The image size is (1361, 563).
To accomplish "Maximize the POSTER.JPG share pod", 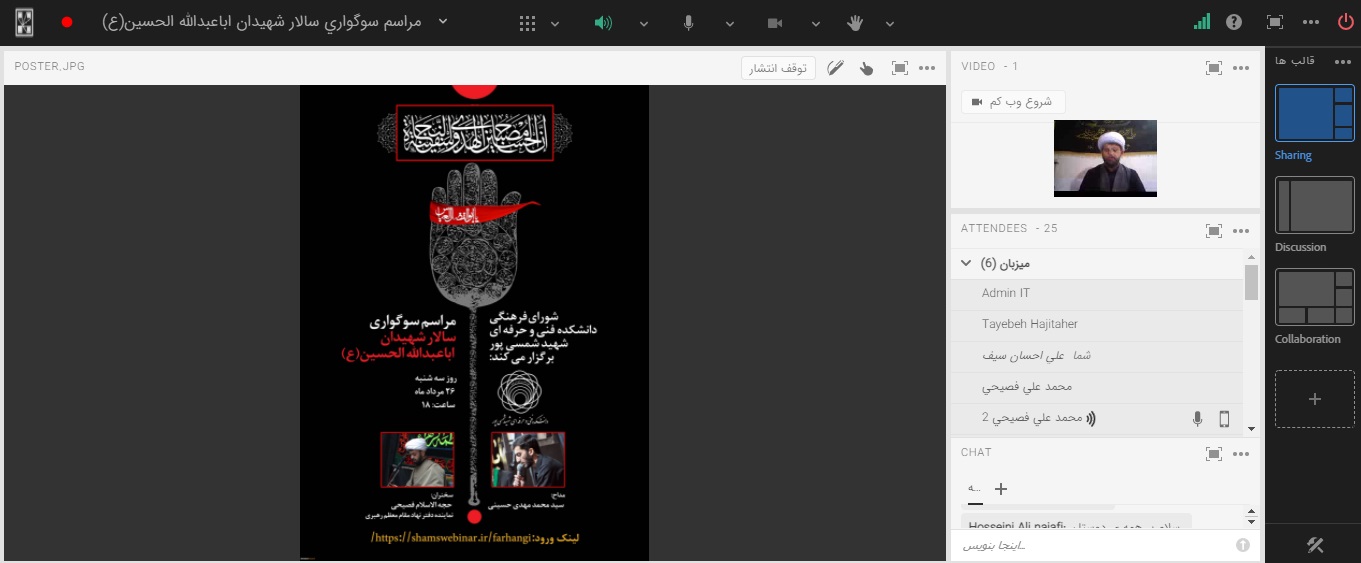I will pyautogui.click(x=900, y=68).
